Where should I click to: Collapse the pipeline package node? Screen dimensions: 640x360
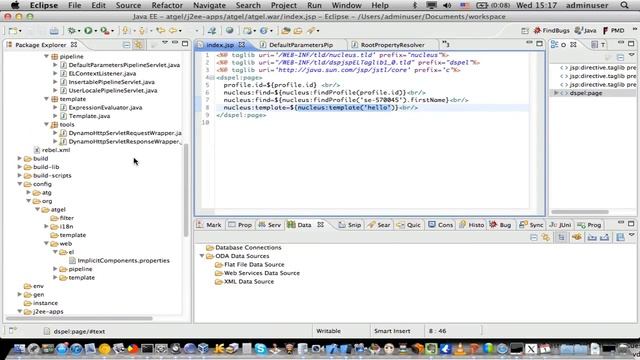tap(46, 56)
